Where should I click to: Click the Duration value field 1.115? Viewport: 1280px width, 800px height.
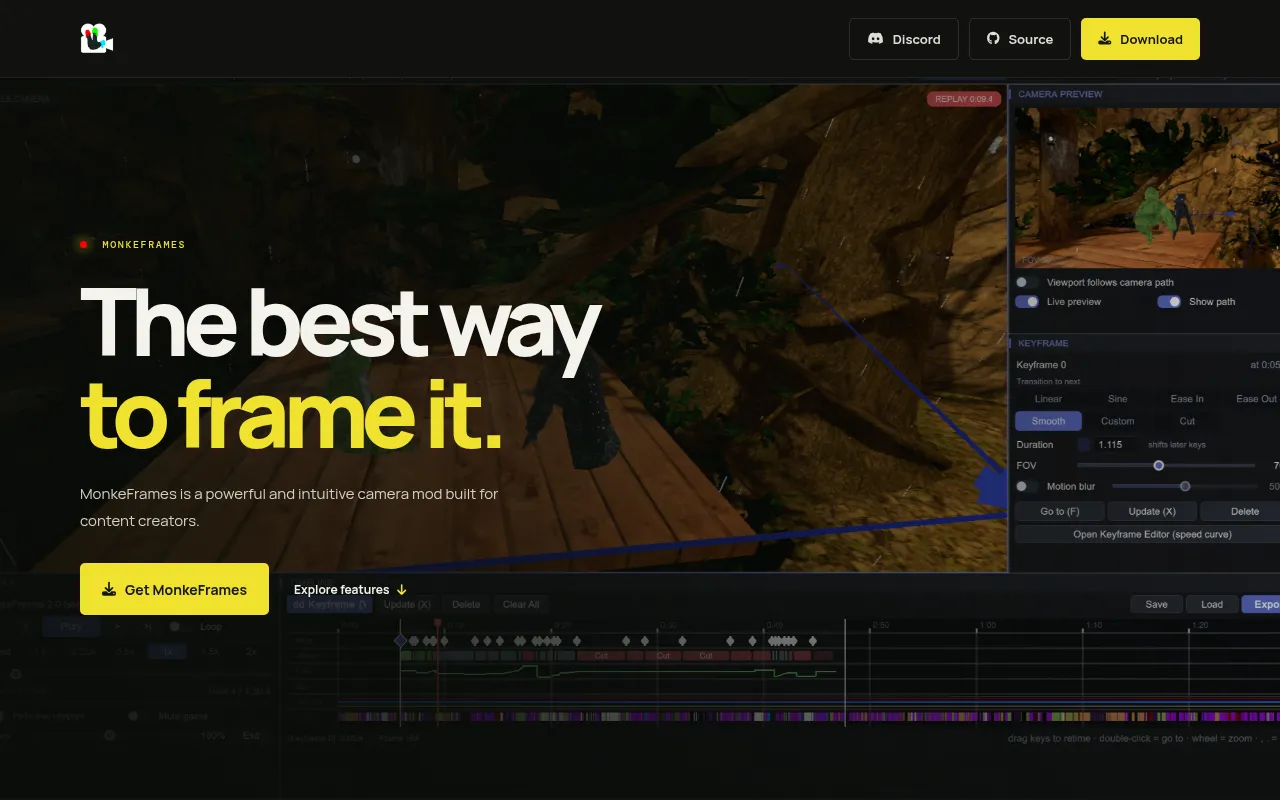tap(1117, 444)
